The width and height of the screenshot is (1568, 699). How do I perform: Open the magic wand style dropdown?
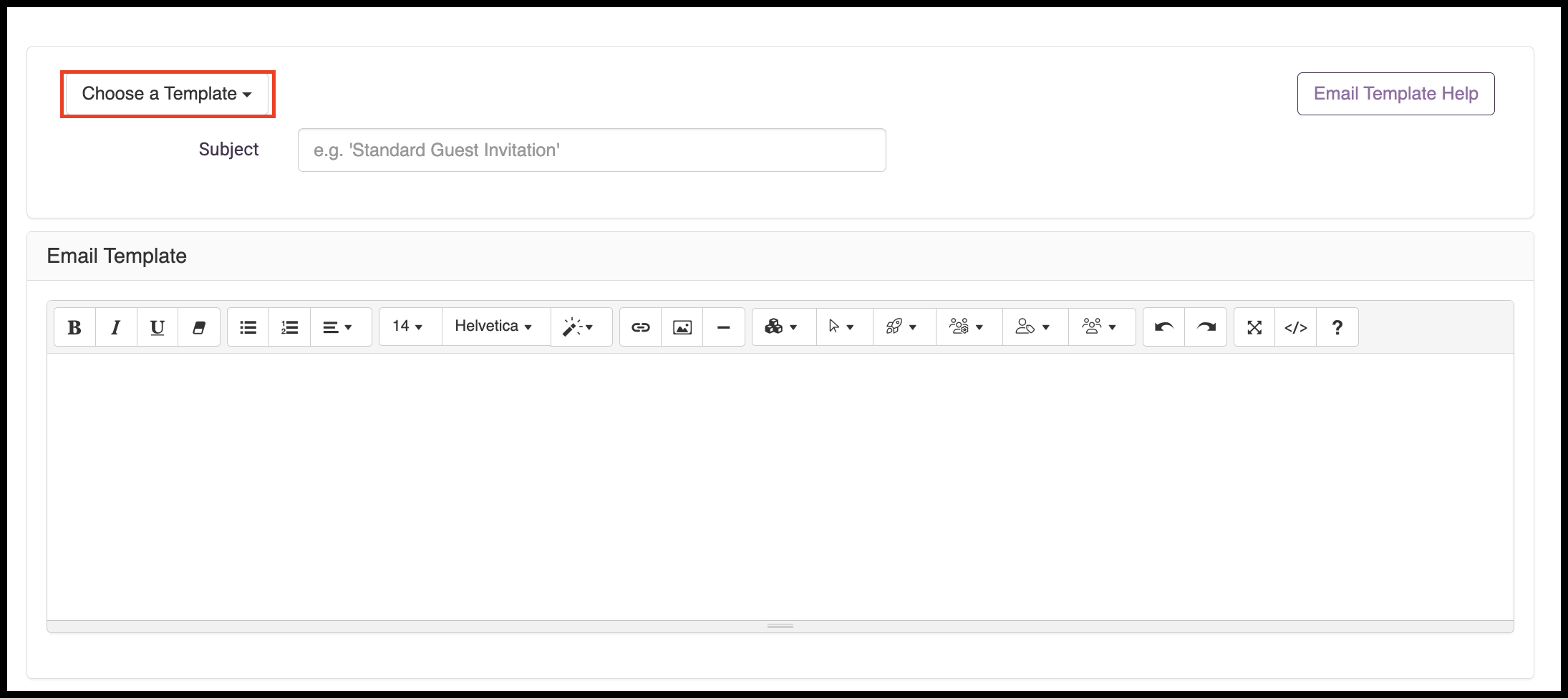581,327
